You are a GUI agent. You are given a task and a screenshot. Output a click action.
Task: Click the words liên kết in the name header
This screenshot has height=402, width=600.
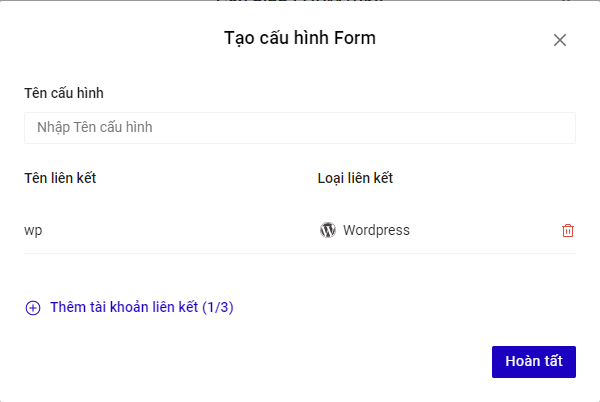point(73,178)
